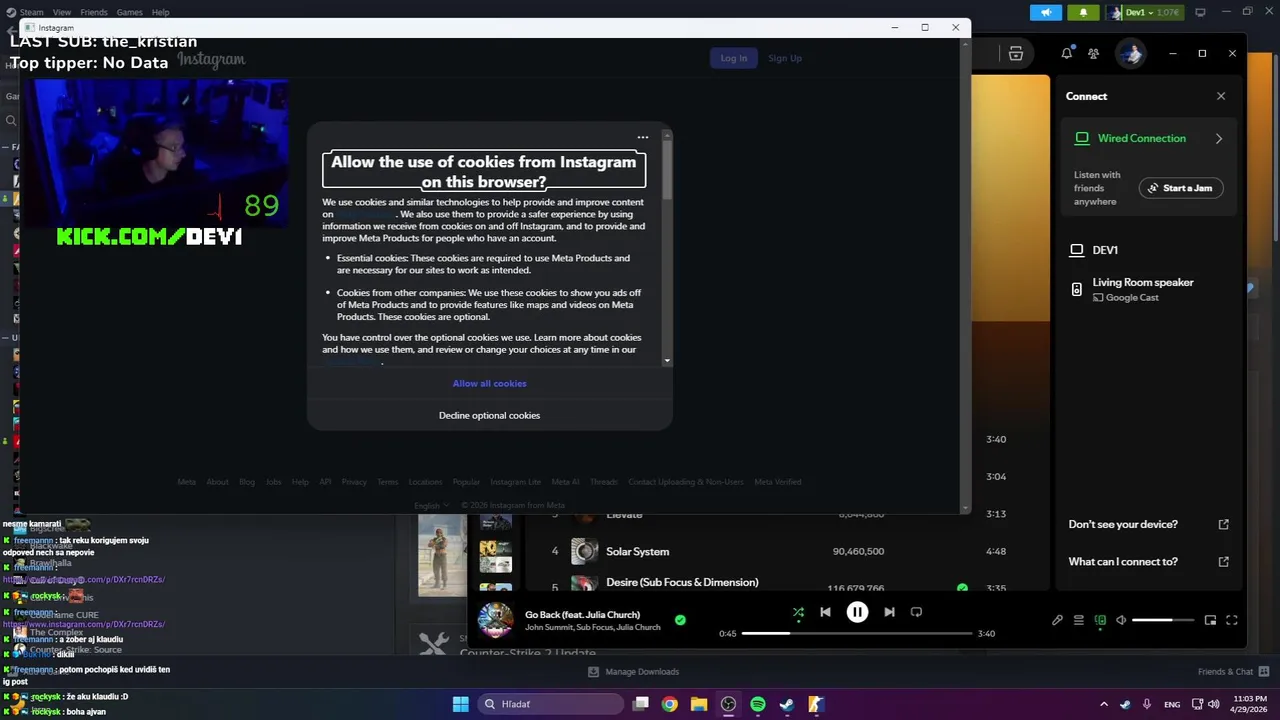Image resolution: width=1280 pixels, height=720 pixels.
Task: Select Desire (Sub Focus & Dimension) track
Action: (x=682, y=582)
